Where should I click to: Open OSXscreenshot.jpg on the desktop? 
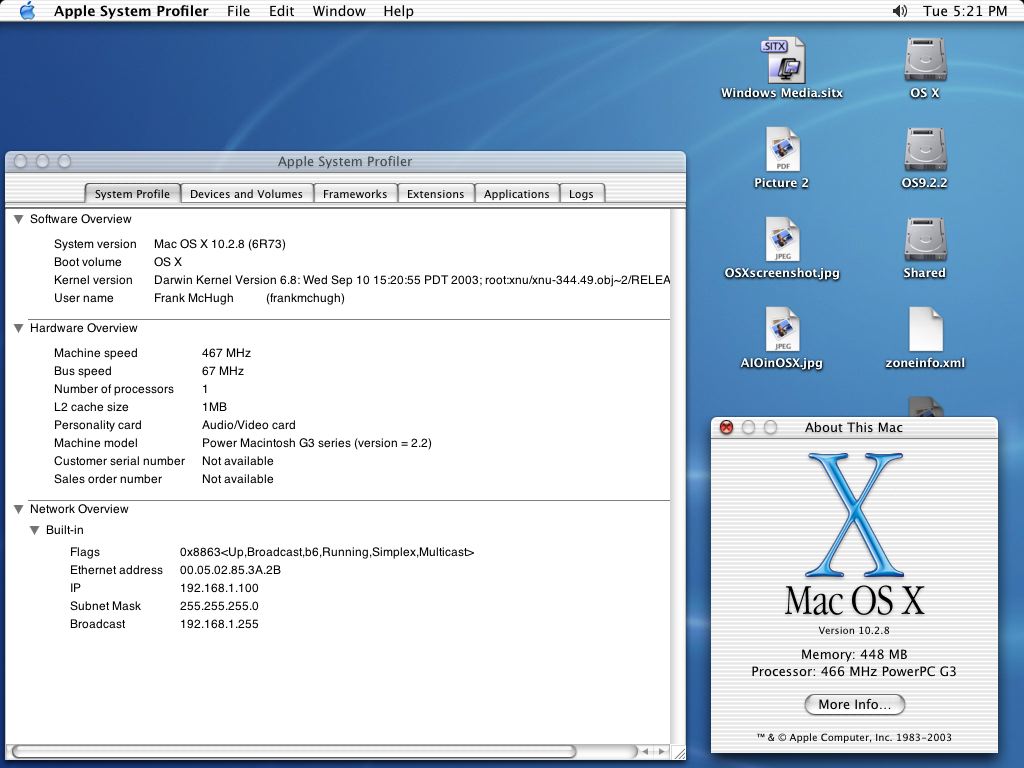pyautogui.click(x=781, y=240)
